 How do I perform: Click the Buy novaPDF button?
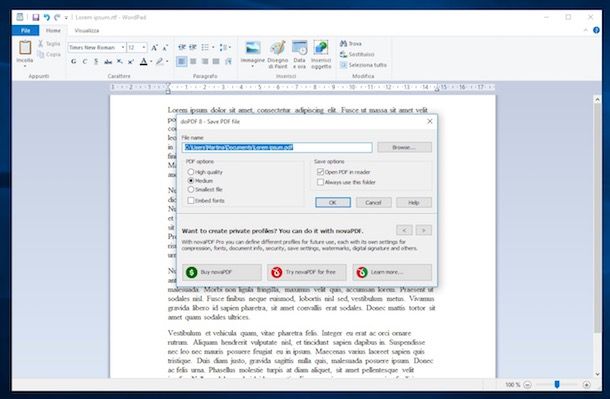tap(222, 272)
